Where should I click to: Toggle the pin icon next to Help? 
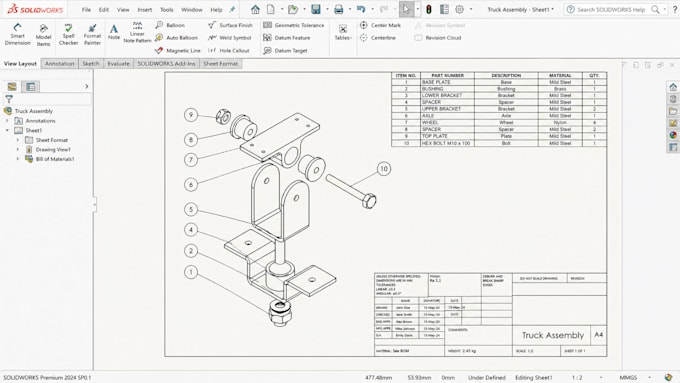(232, 10)
